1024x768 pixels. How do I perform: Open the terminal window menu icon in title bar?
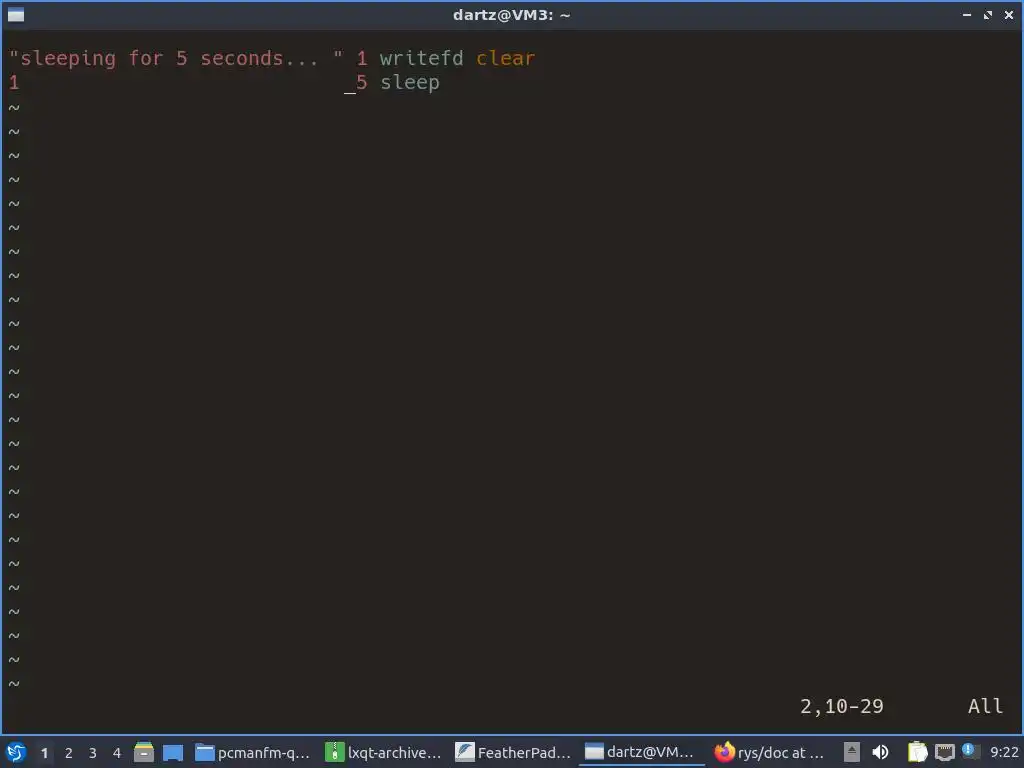tap(16, 14)
